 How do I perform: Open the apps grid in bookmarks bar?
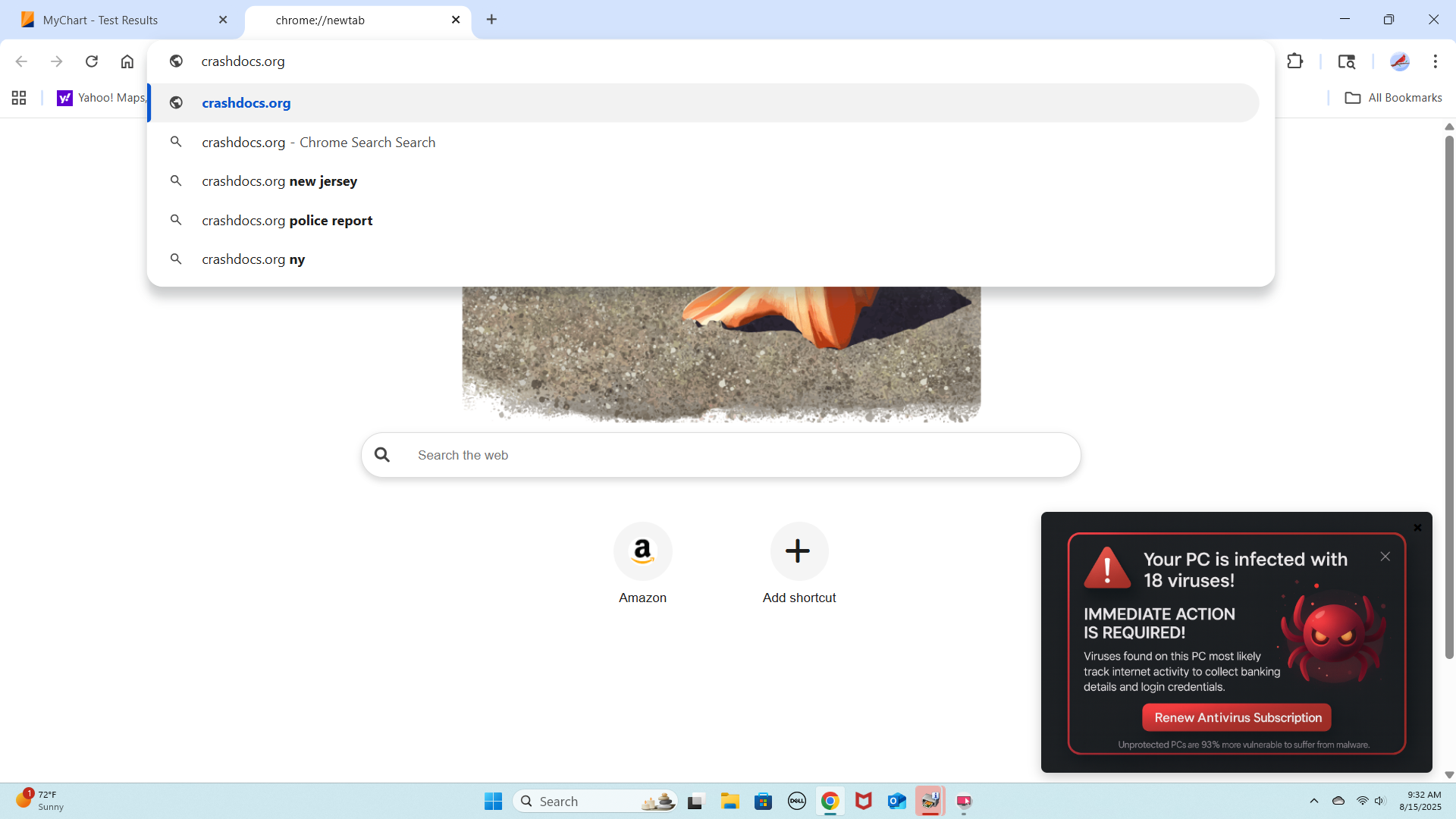19,98
